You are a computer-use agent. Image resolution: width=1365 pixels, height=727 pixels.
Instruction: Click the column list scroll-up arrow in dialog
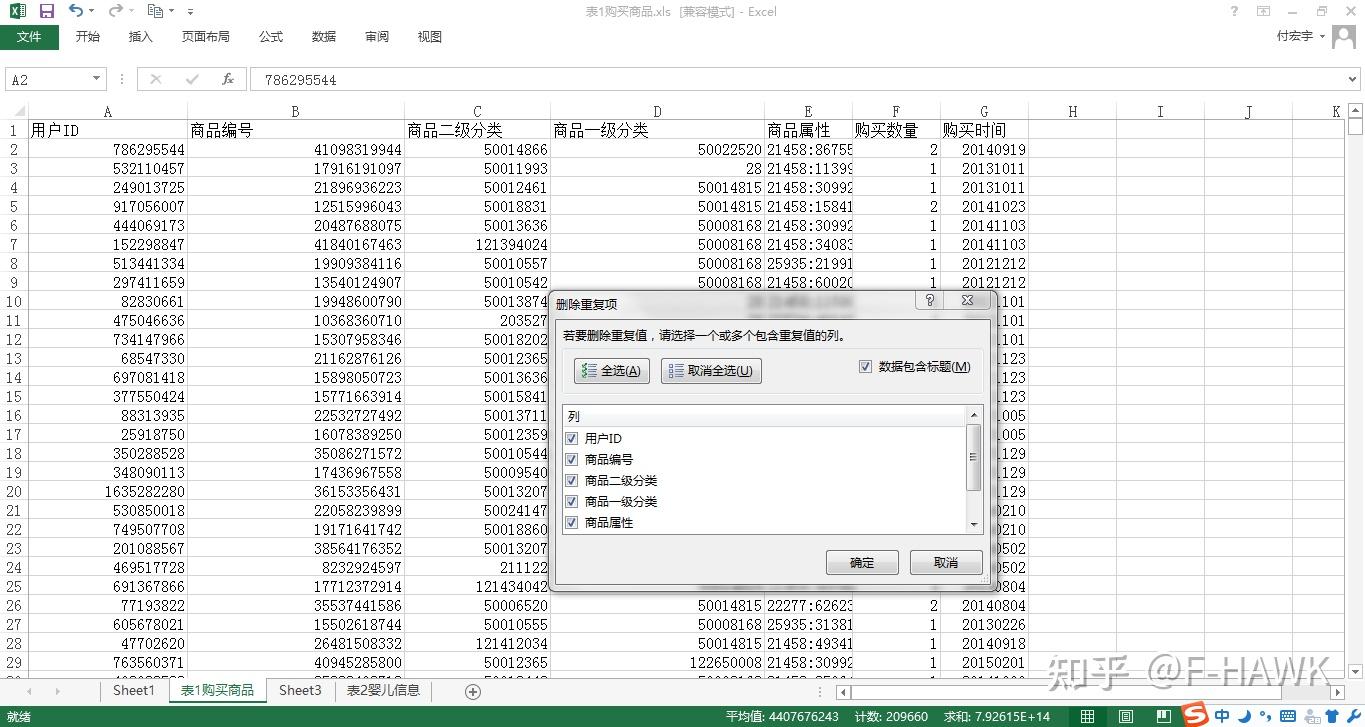[973, 415]
